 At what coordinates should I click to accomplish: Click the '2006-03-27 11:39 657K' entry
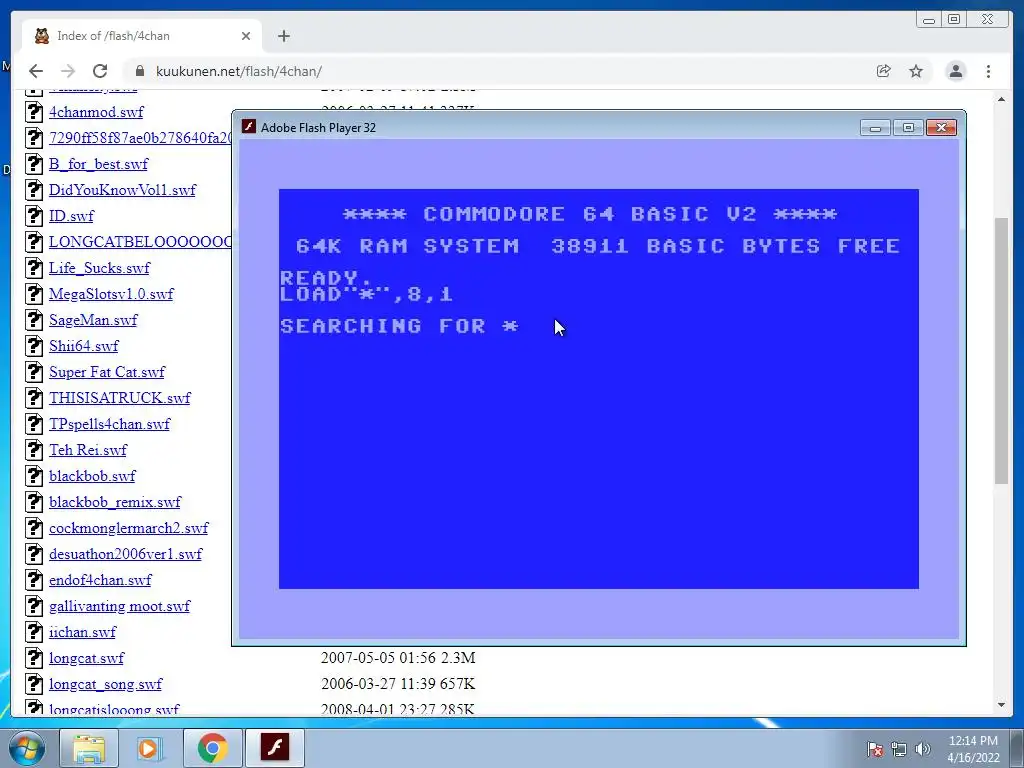click(398, 684)
